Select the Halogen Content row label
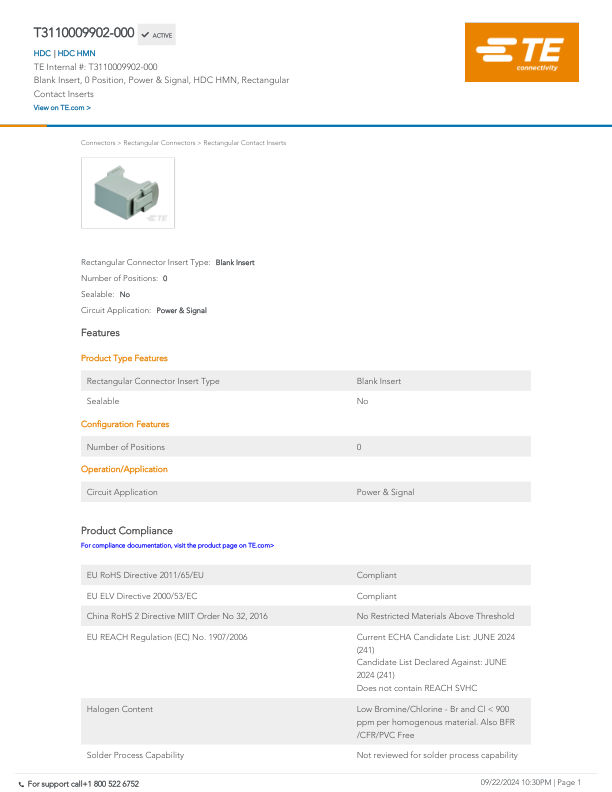This screenshot has height=792, width=612. [x=120, y=709]
